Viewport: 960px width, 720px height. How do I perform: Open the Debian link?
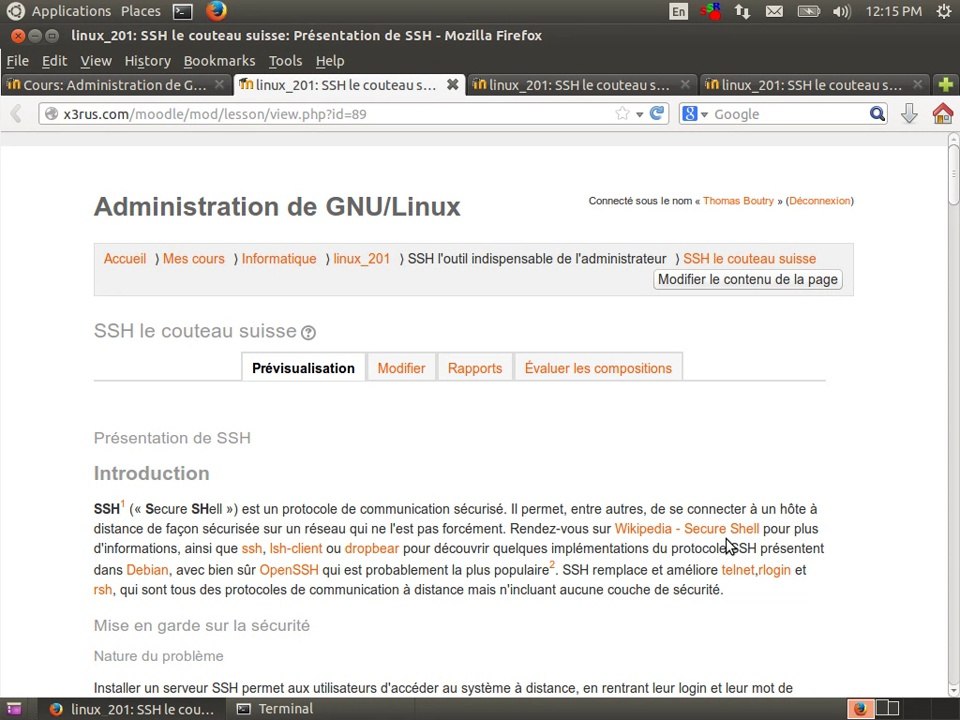[147, 569]
